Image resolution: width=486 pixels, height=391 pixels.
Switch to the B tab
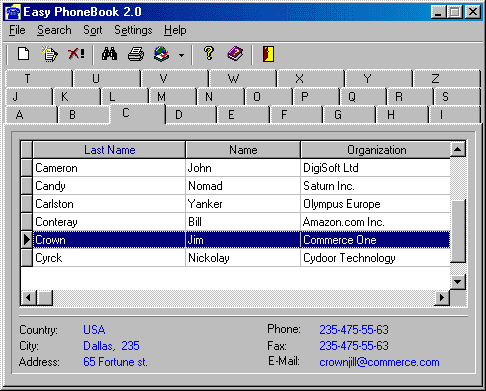[x=84, y=115]
